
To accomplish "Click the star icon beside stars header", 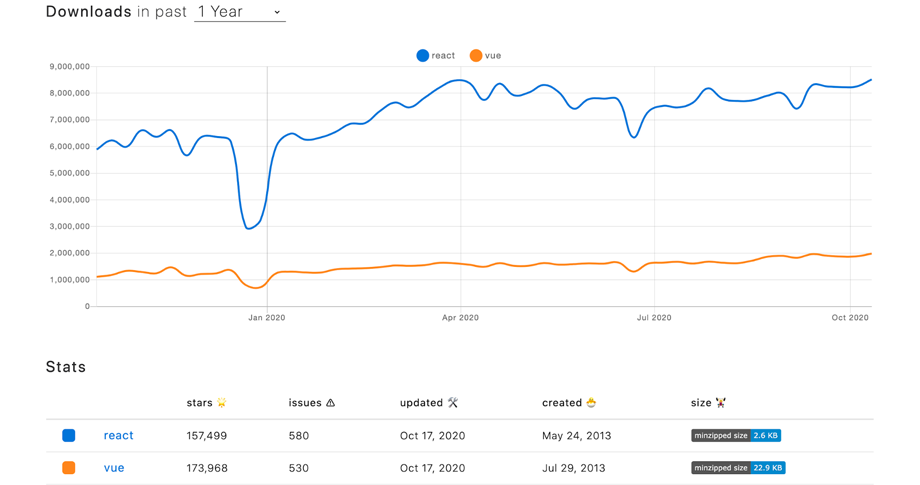I will pyautogui.click(x=222, y=403).
